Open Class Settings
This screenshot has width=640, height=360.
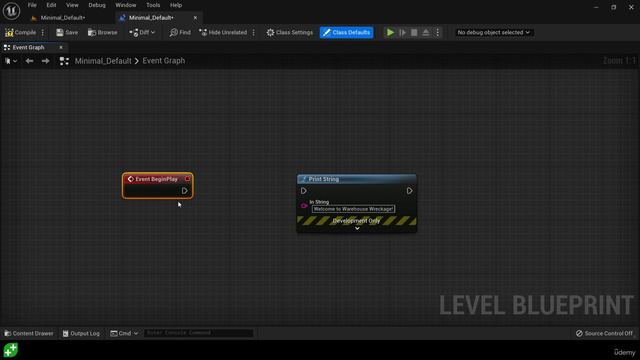tap(290, 32)
